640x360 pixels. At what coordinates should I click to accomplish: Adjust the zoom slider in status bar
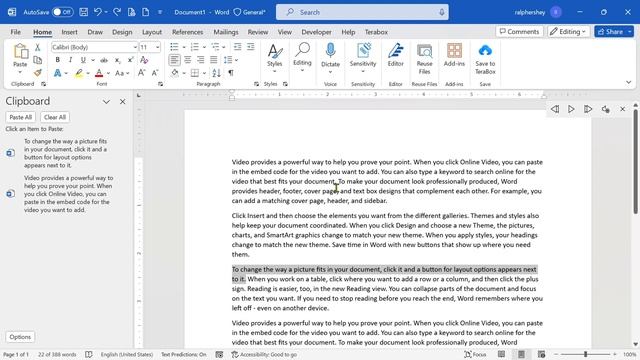click(585, 354)
